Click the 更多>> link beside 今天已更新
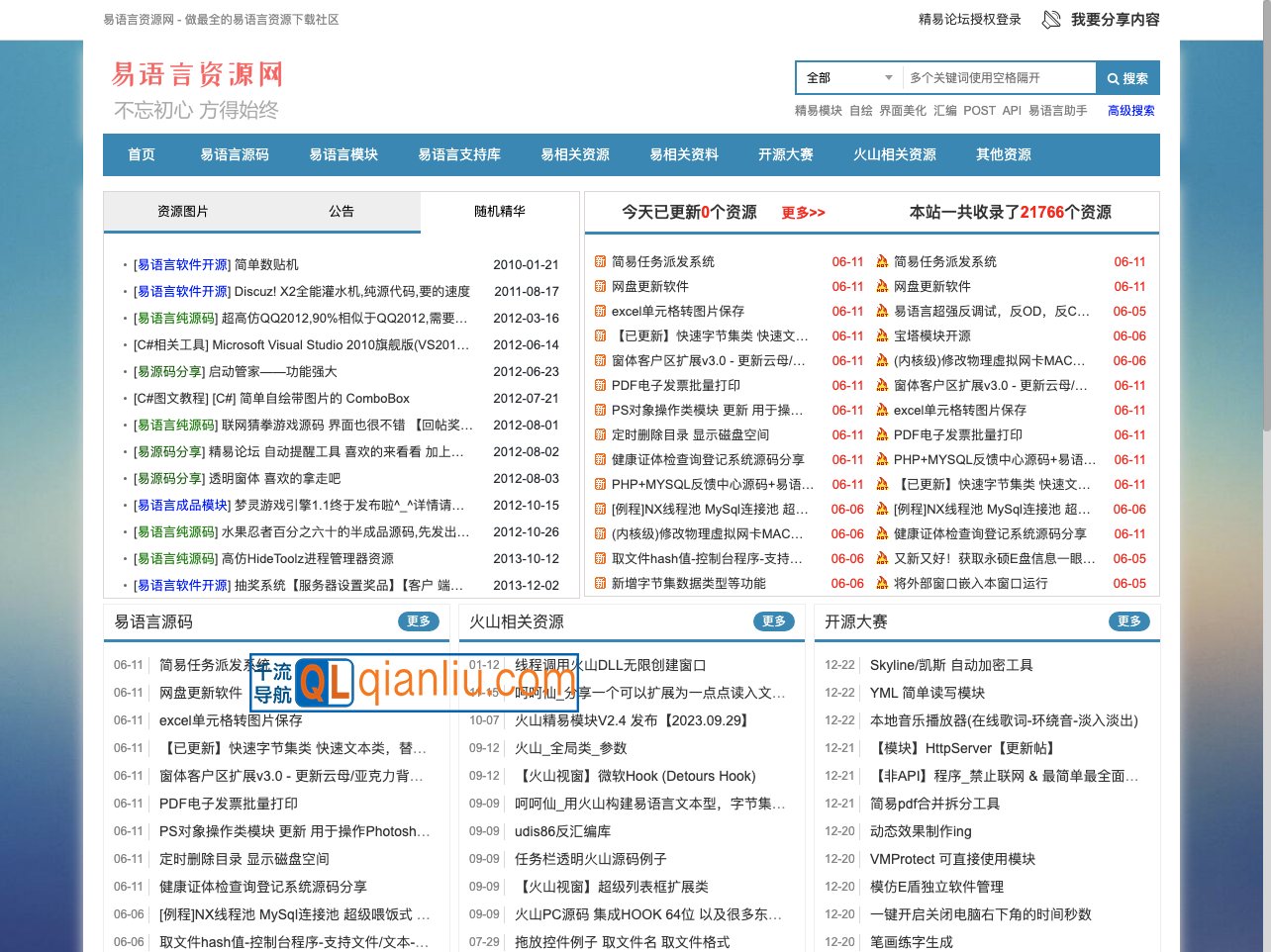This screenshot has height=952, width=1271. point(802,212)
